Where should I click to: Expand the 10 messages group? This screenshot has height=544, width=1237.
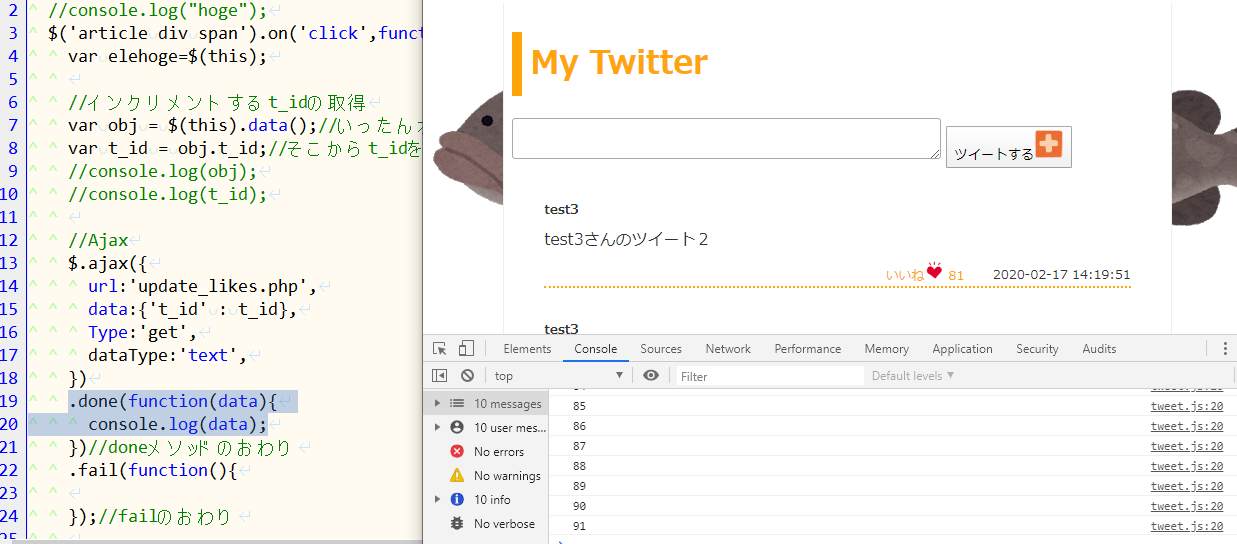click(x=436, y=404)
